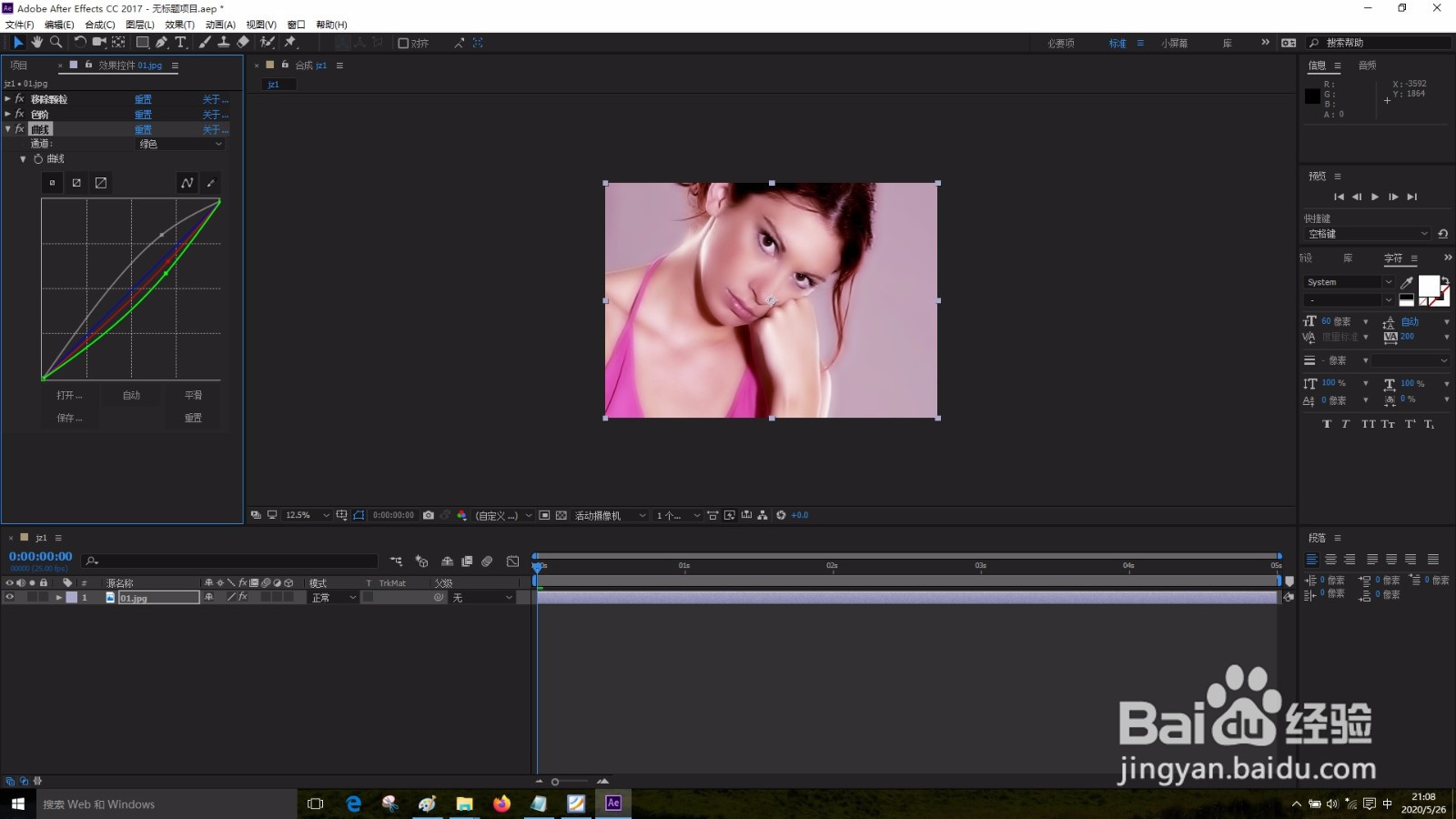Click the 平滑 curves button
1456x819 pixels.
coord(193,395)
